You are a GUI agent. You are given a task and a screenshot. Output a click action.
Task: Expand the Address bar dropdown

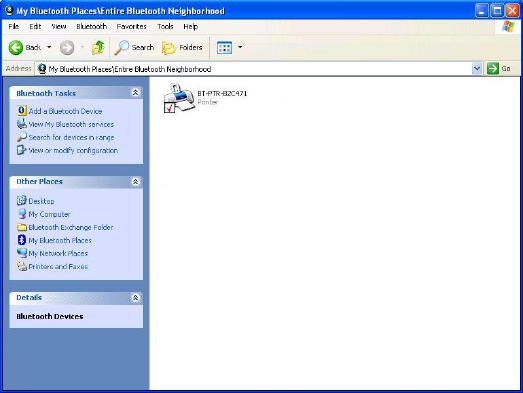pyautogui.click(x=477, y=69)
